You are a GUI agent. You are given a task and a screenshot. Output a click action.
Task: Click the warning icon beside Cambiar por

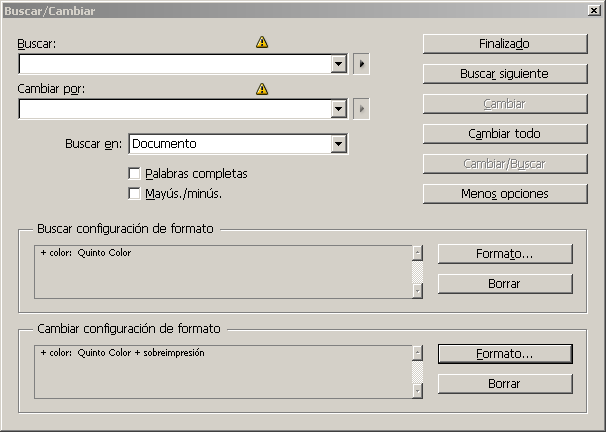(262, 89)
